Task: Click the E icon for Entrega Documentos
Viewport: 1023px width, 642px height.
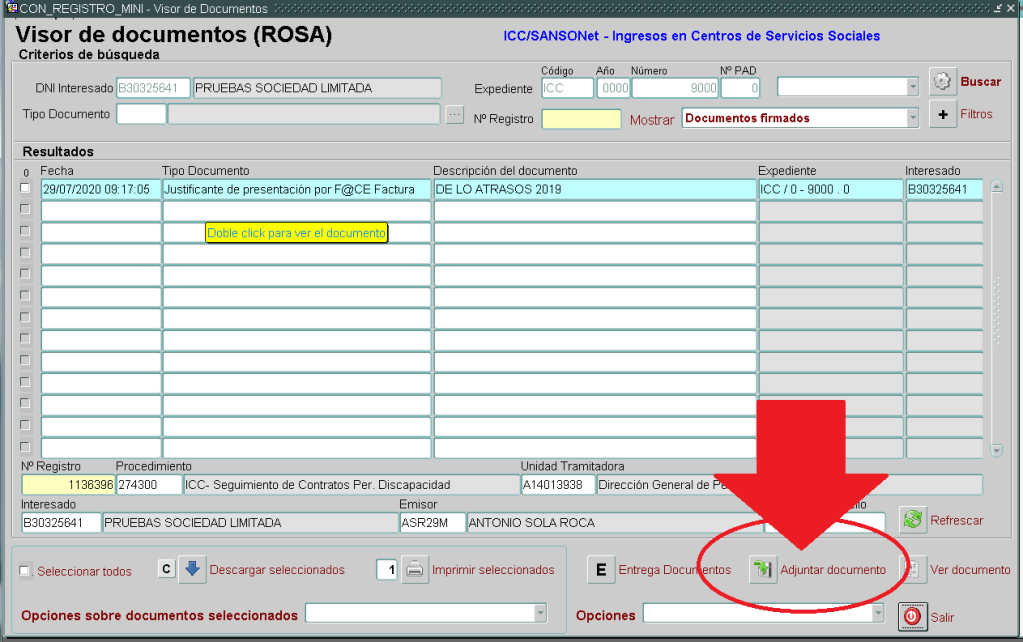Action: tap(600, 570)
